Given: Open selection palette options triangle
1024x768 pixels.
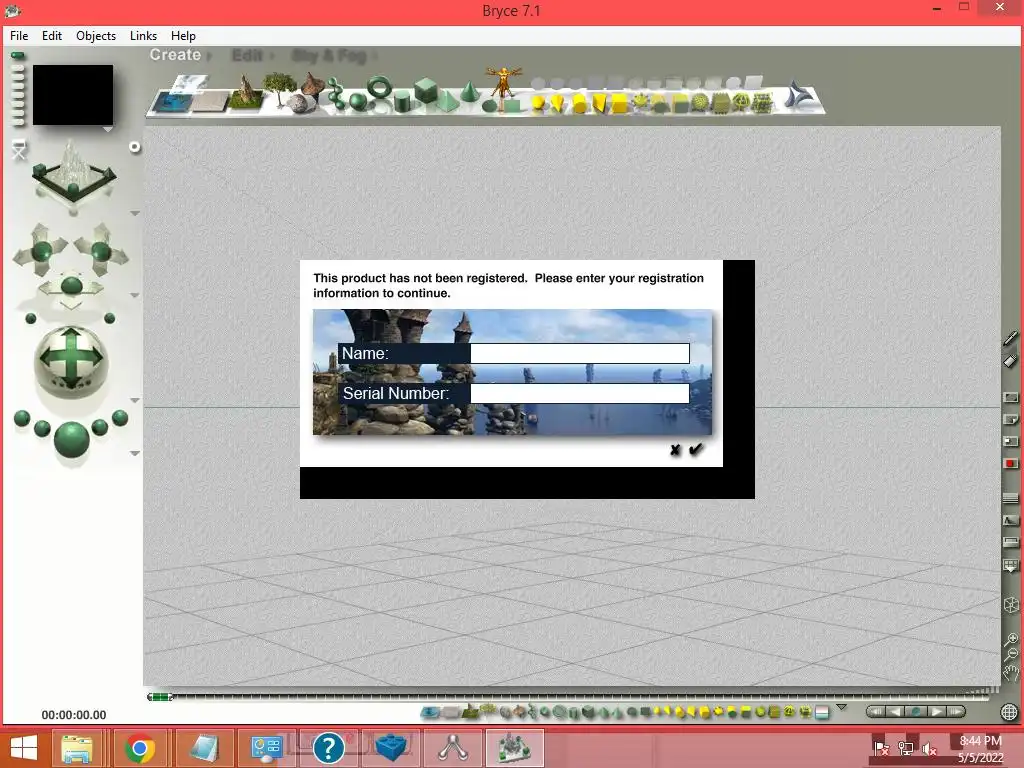Looking at the screenshot, I should coord(842,707).
